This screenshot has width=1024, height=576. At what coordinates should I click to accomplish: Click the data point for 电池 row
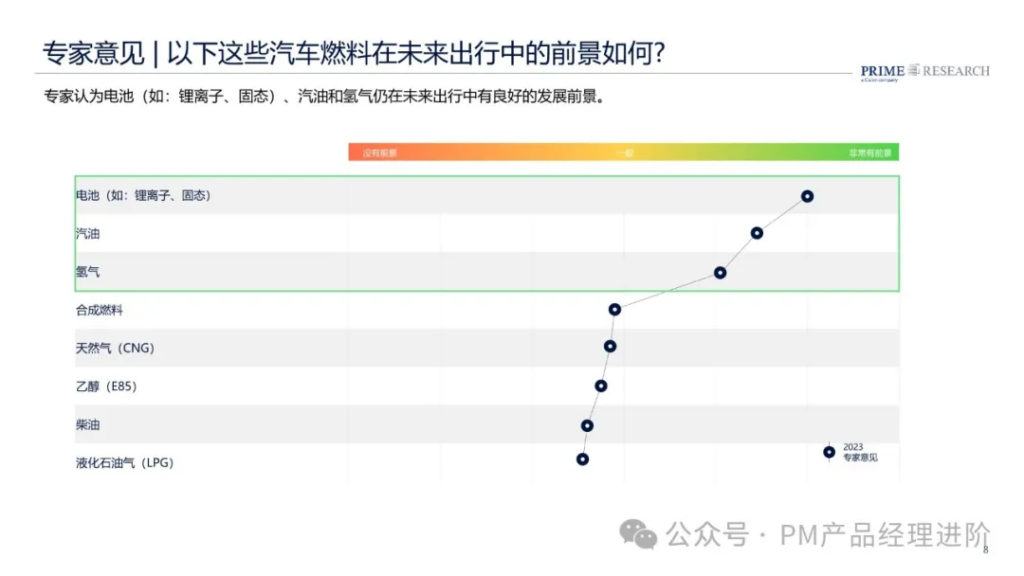click(807, 196)
